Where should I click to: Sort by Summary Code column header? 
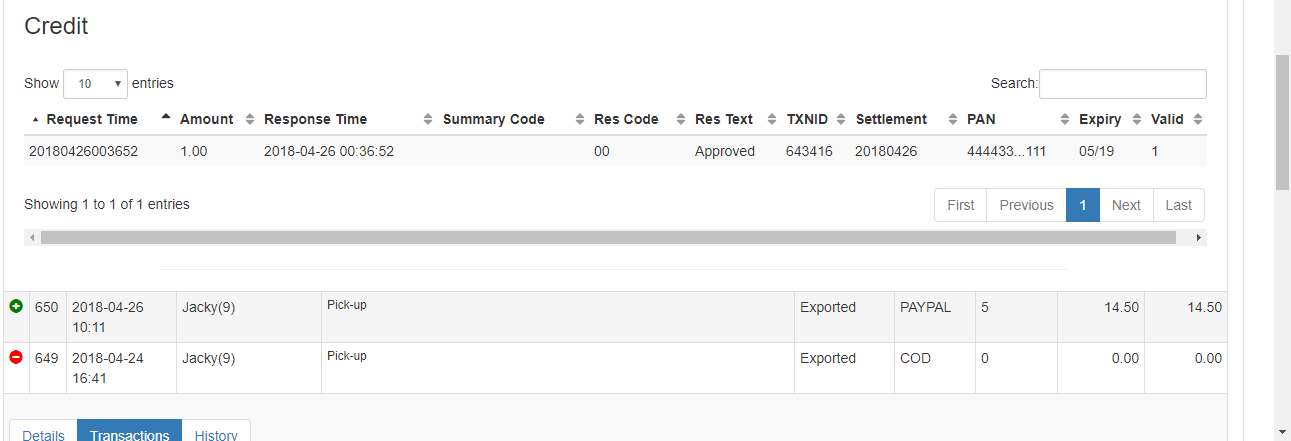point(493,119)
